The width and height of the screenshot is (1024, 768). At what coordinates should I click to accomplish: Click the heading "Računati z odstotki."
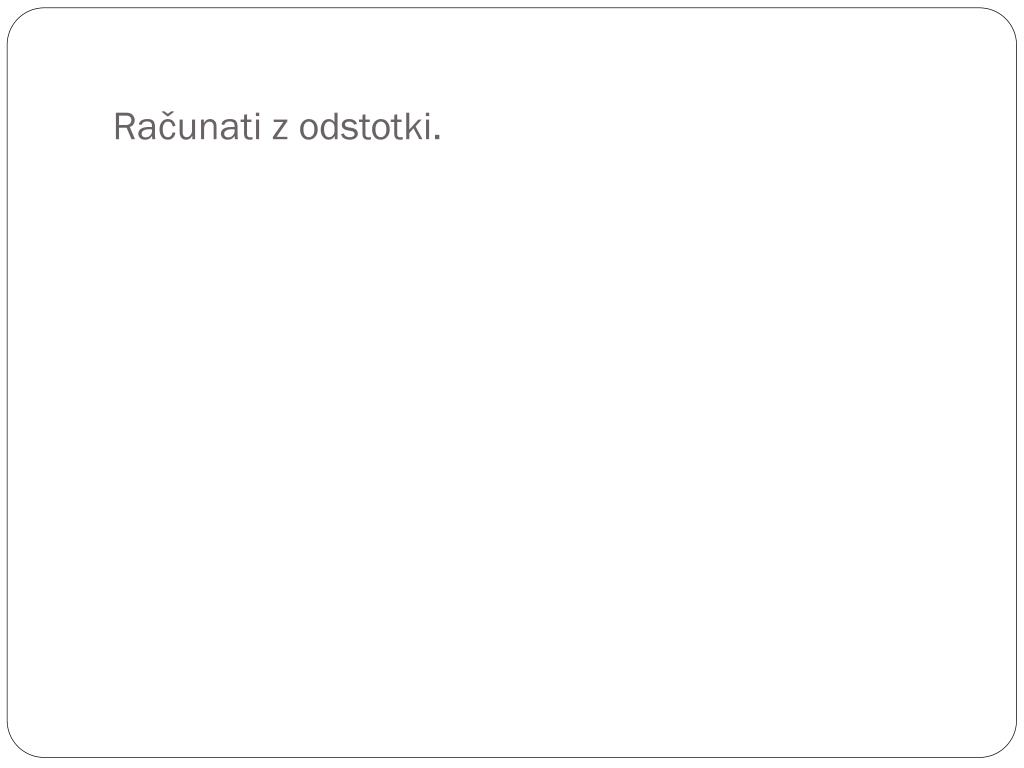[278, 126]
